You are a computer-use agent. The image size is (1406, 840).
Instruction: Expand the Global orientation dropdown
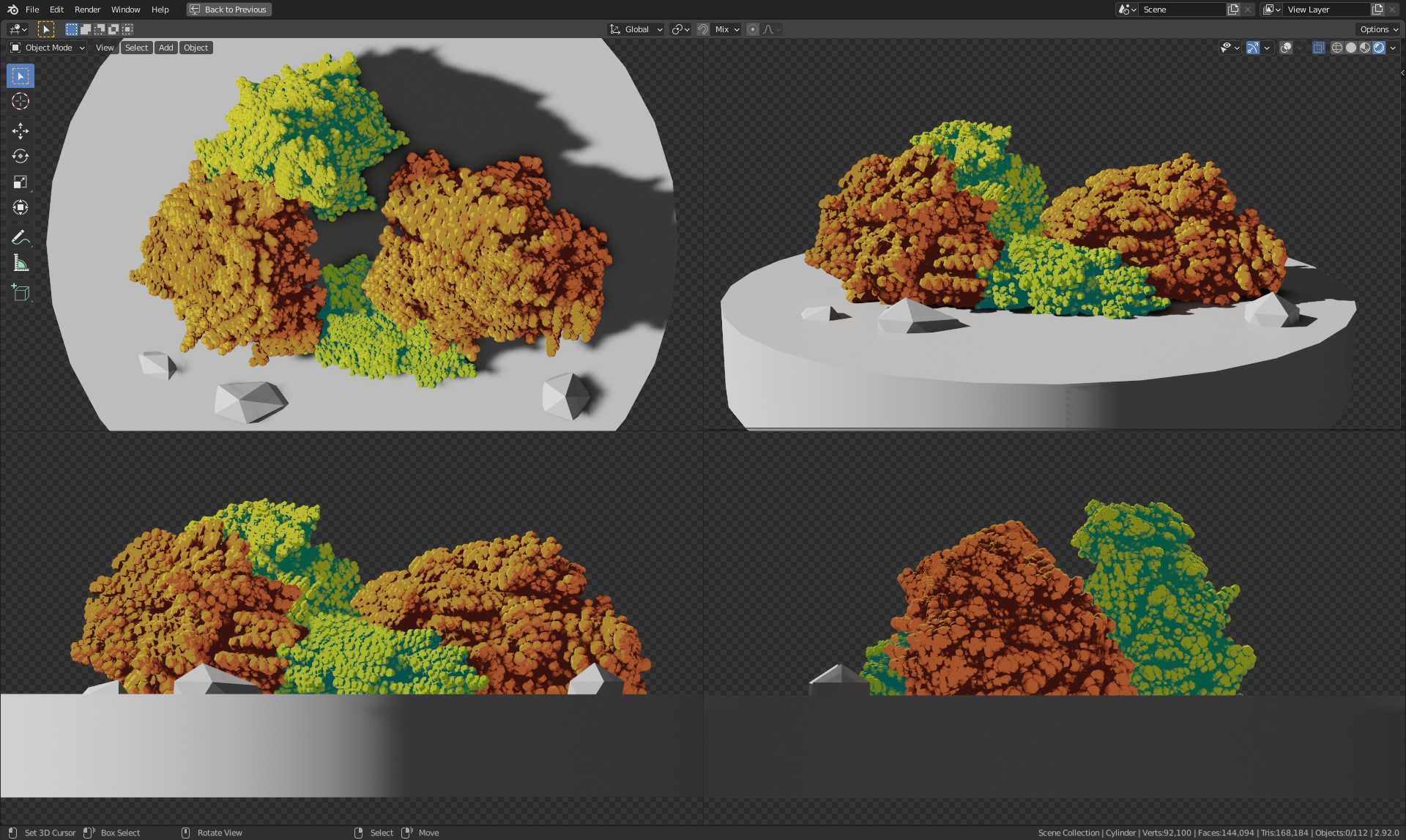coord(636,29)
